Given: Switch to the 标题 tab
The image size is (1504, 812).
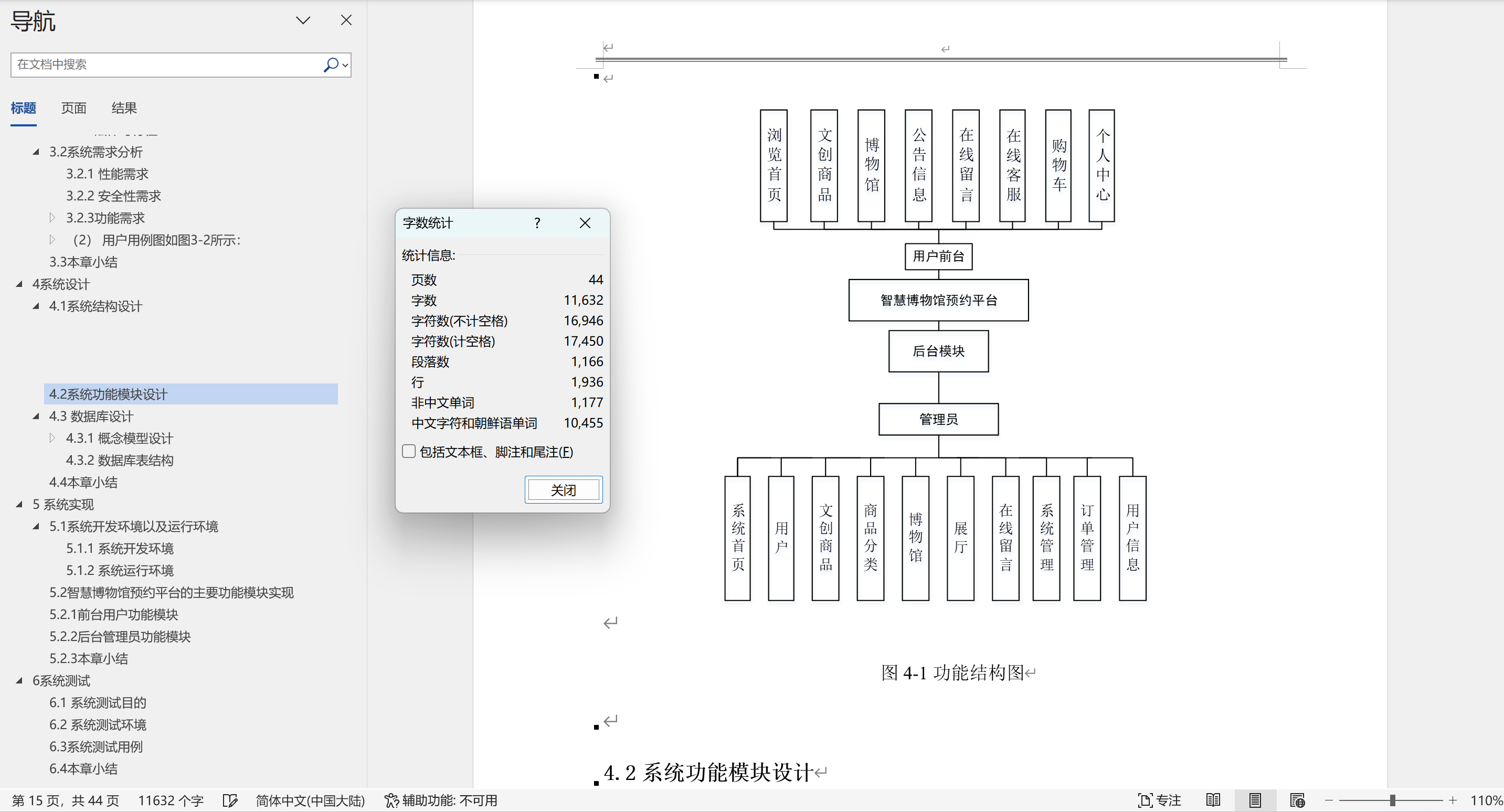Looking at the screenshot, I should (x=24, y=108).
